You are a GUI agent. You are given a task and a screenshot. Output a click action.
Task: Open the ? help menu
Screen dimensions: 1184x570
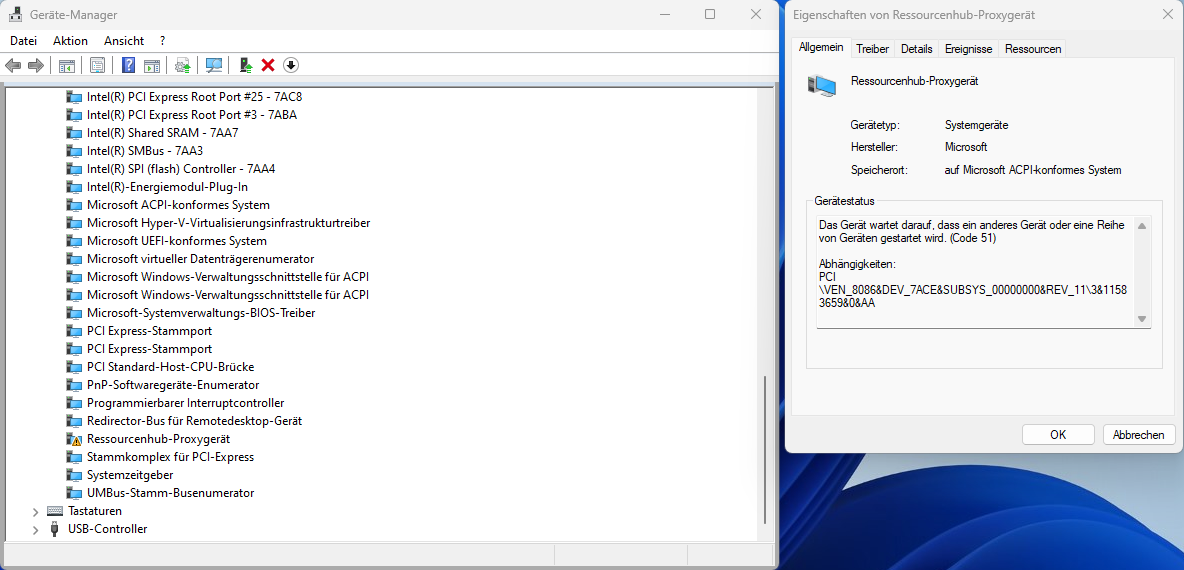162,41
